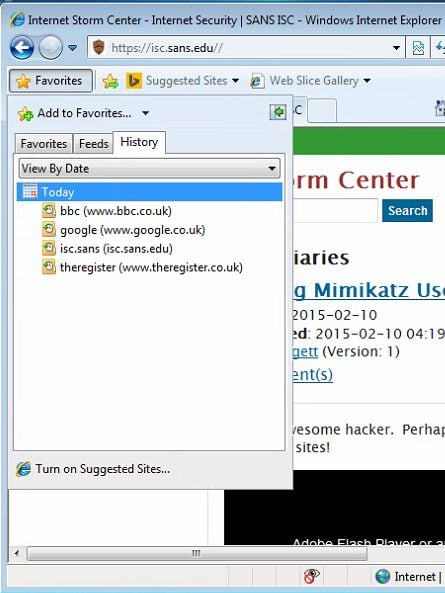
Task: Pin the Favorites Center with green arrow icon
Action: point(278,112)
